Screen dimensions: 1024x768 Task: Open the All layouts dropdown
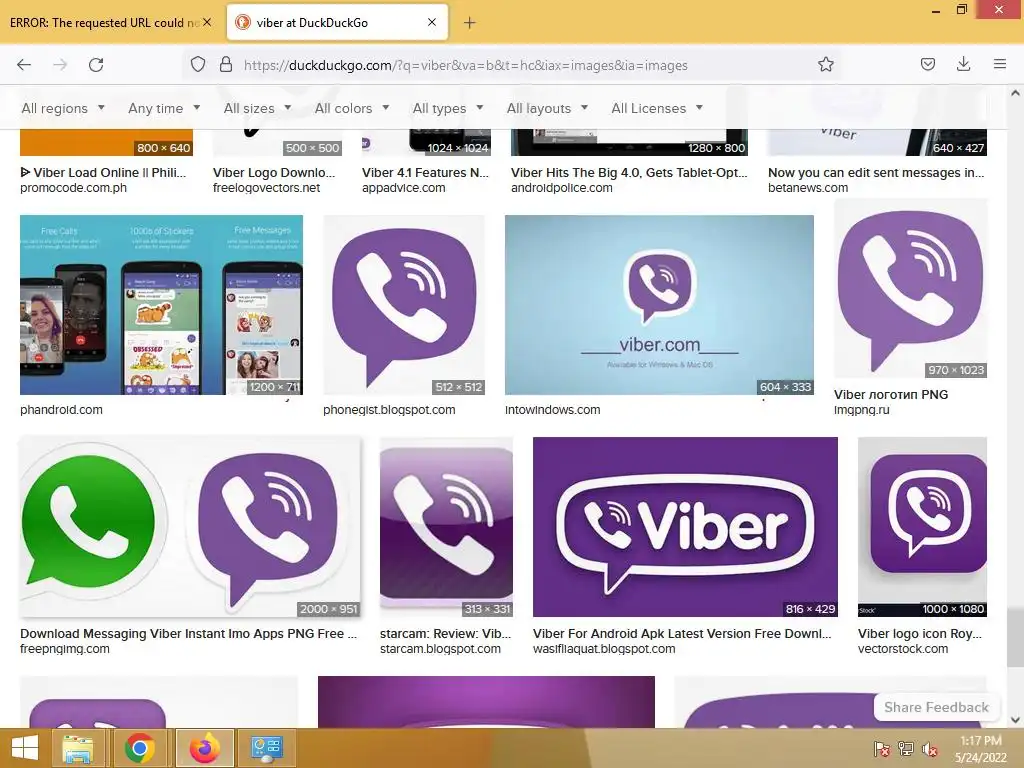[x=547, y=108]
